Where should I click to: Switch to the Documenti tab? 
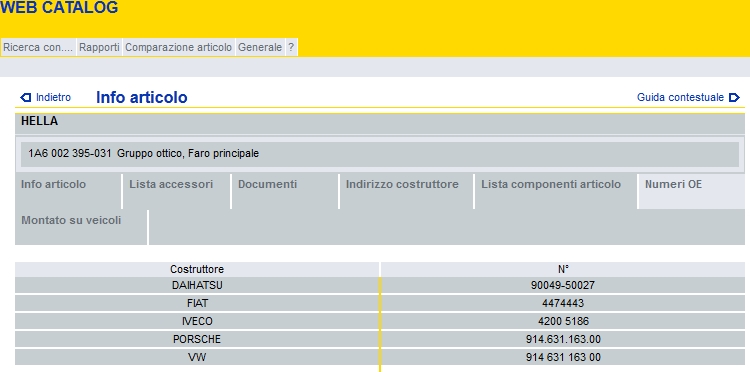click(285, 191)
